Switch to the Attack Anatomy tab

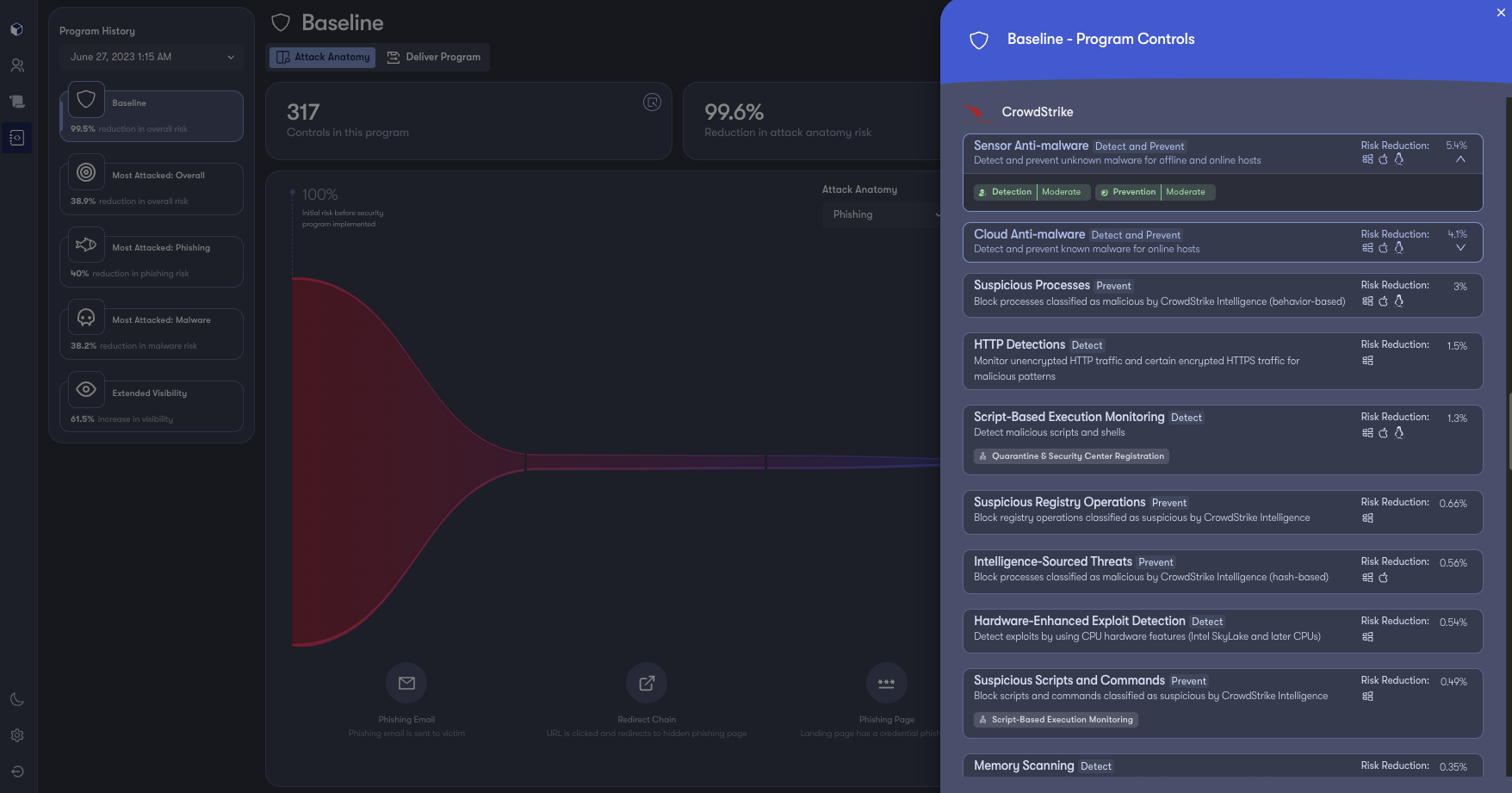323,57
